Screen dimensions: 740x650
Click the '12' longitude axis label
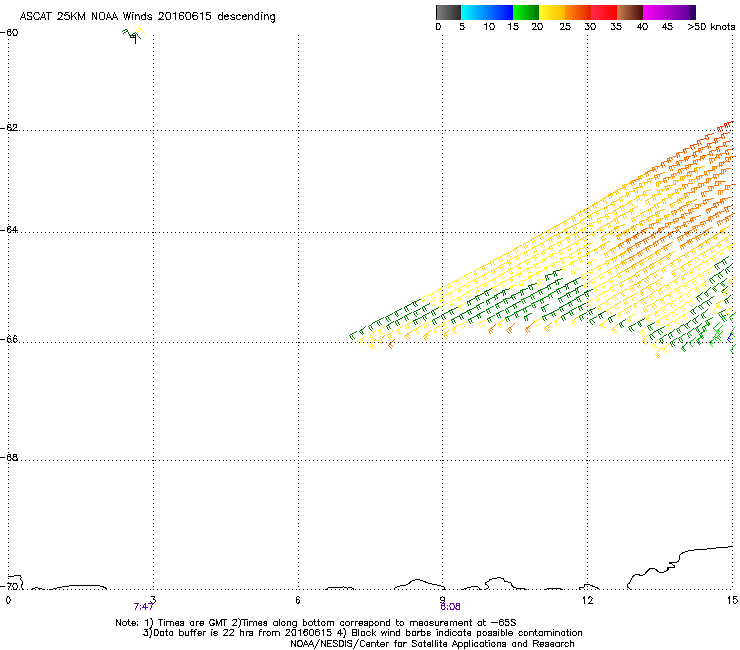click(587, 600)
